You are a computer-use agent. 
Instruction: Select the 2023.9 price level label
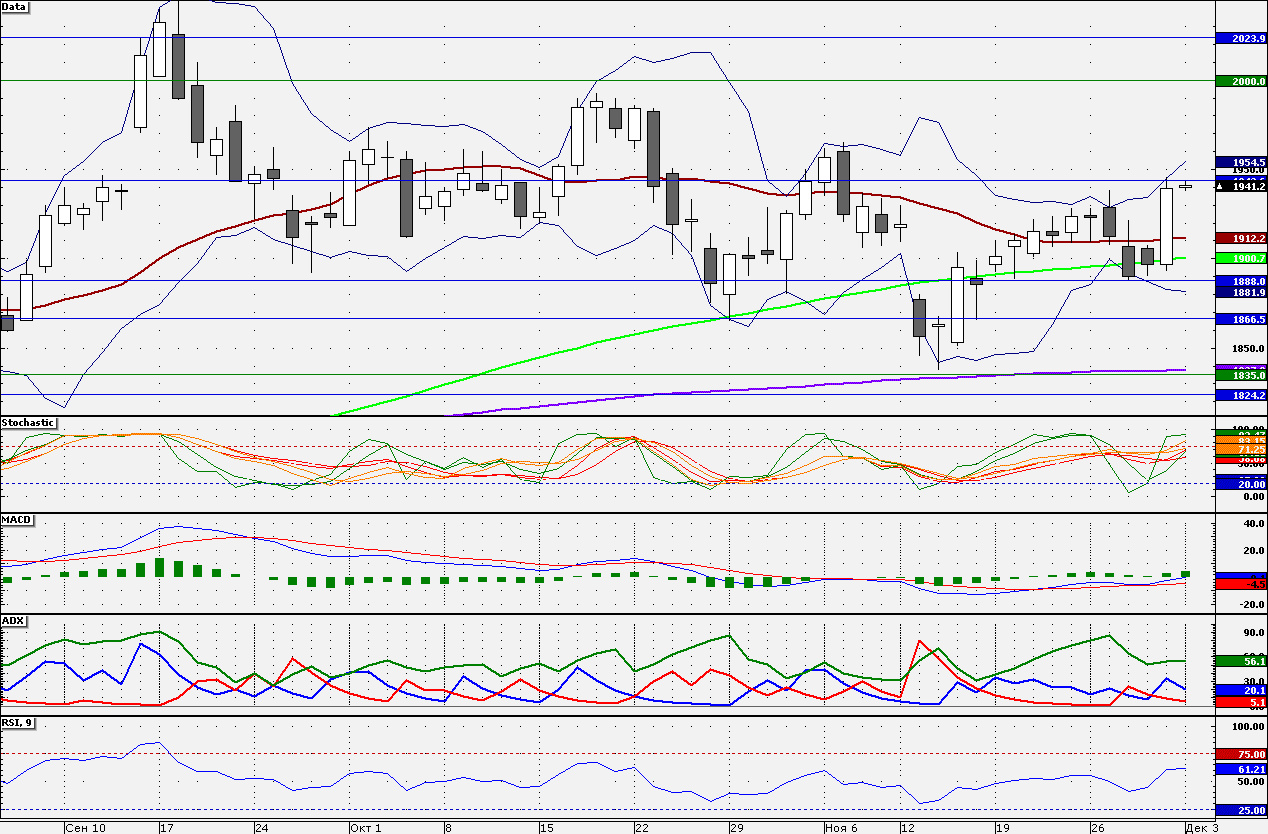tap(1242, 38)
